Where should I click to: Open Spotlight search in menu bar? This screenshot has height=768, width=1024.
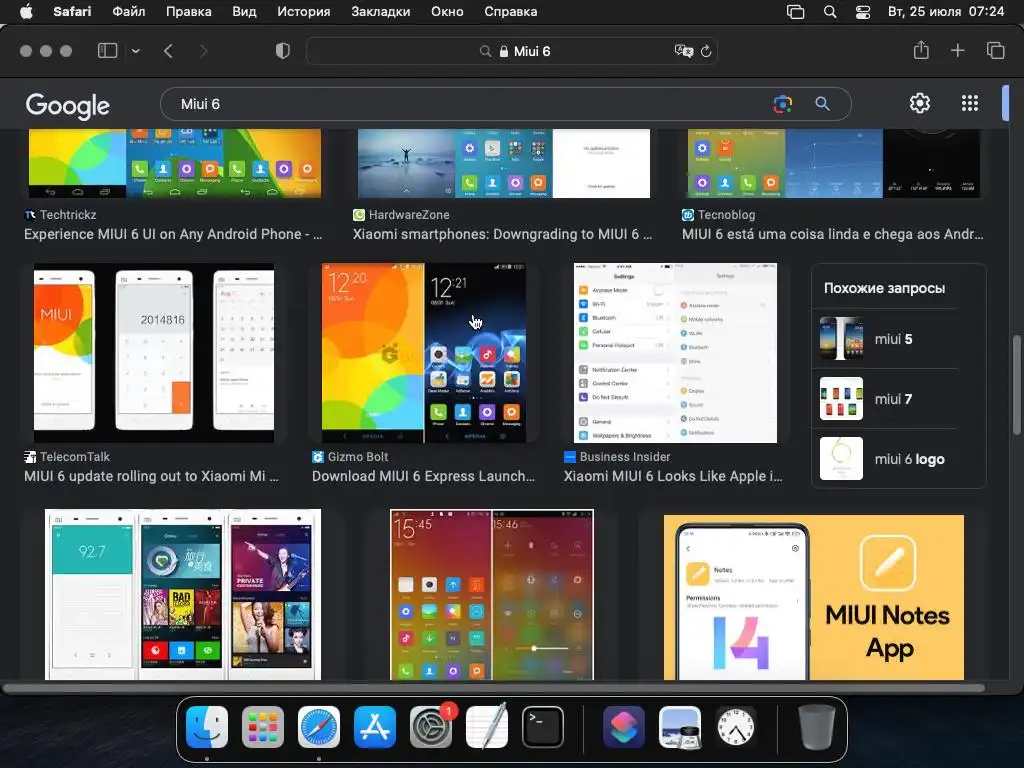tap(830, 12)
